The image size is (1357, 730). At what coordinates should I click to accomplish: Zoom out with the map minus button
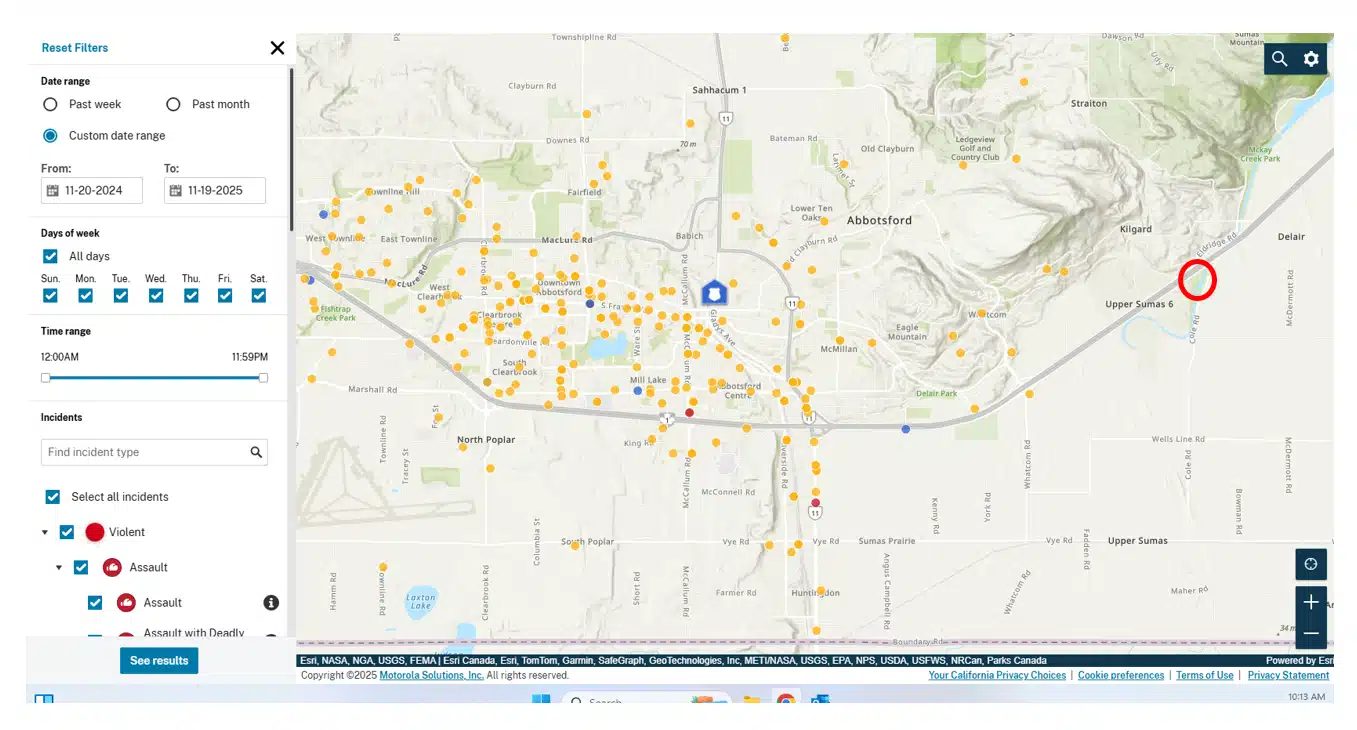[x=1311, y=633]
